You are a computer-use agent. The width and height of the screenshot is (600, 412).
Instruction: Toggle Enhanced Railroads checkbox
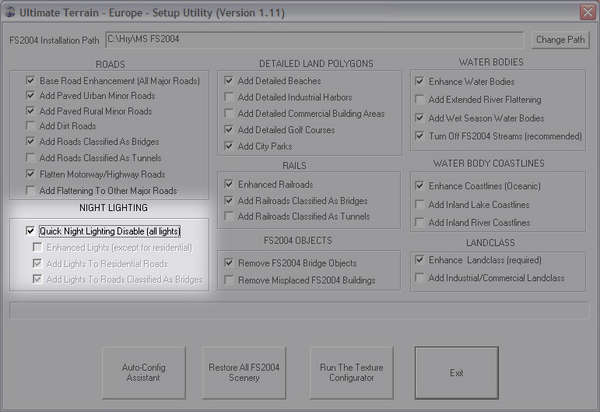coord(229,184)
